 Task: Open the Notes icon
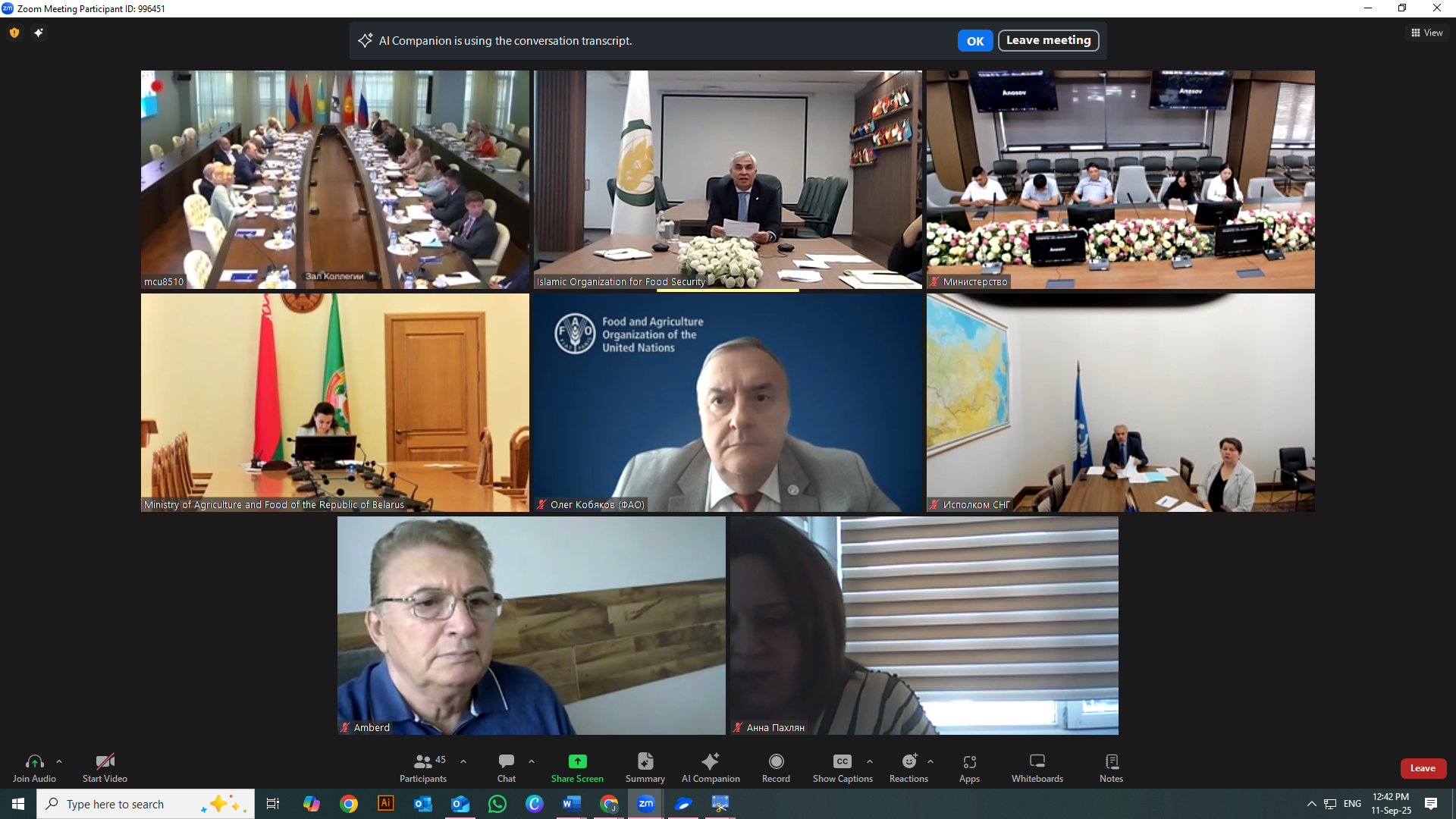point(1111,761)
